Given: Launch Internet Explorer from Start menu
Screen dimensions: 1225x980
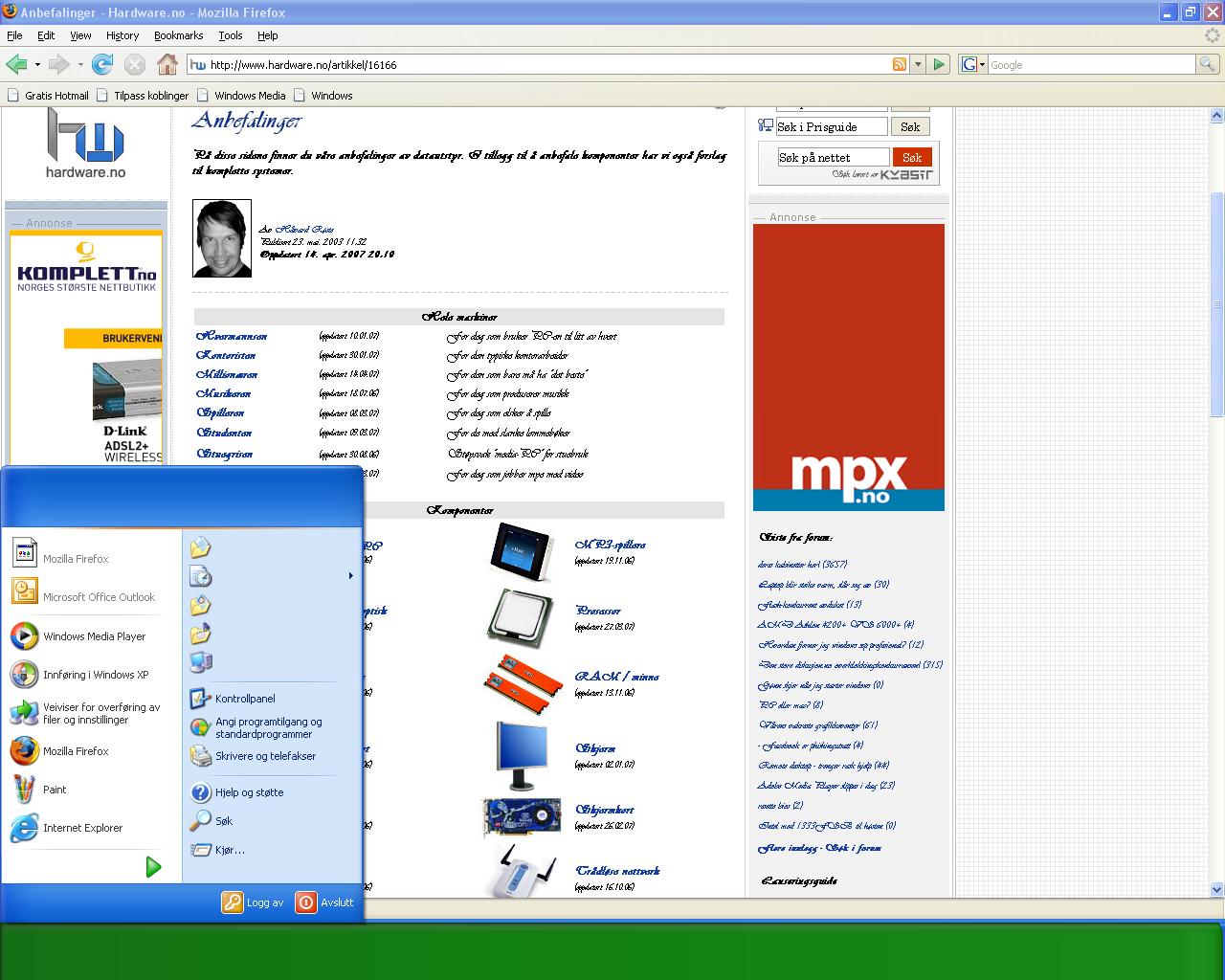Looking at the screenshot, I should pos(91,828).
